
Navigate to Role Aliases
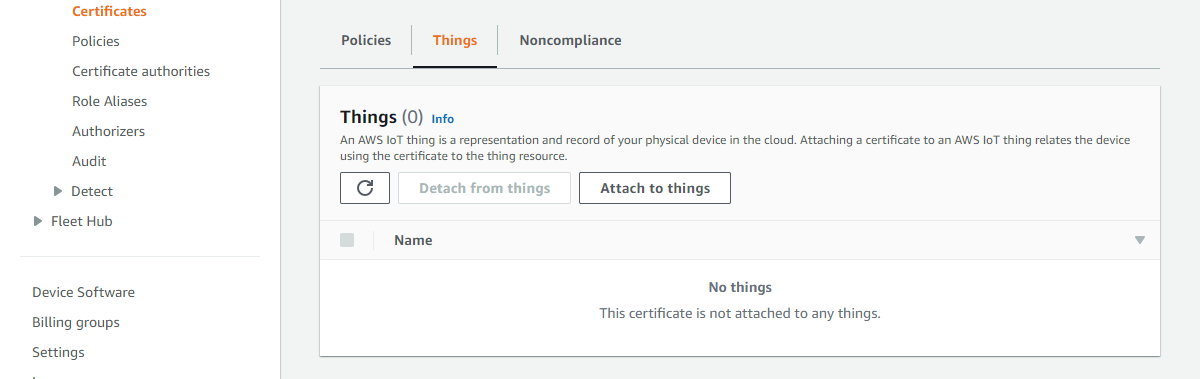tap(109, 101)
